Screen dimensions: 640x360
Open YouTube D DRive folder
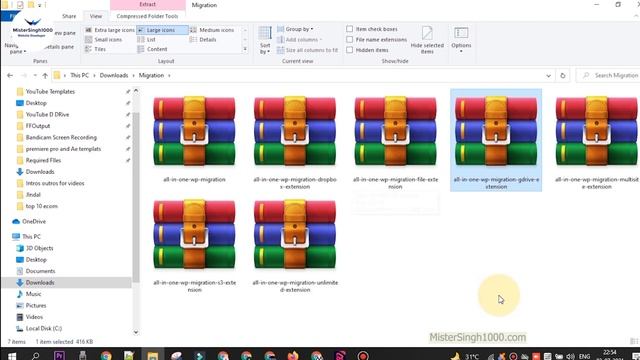(x=47, y=115)
